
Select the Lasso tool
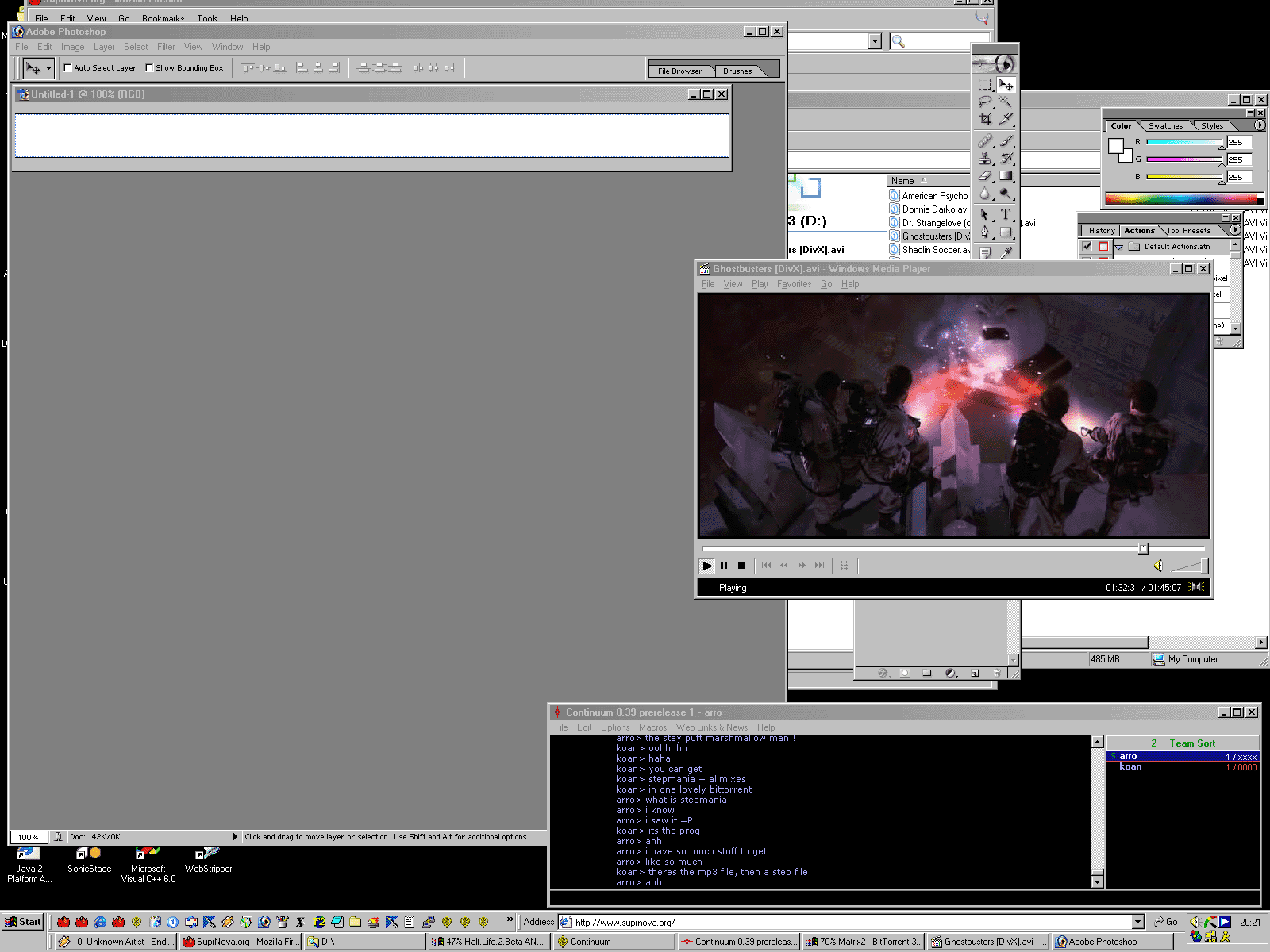point(985,102)
